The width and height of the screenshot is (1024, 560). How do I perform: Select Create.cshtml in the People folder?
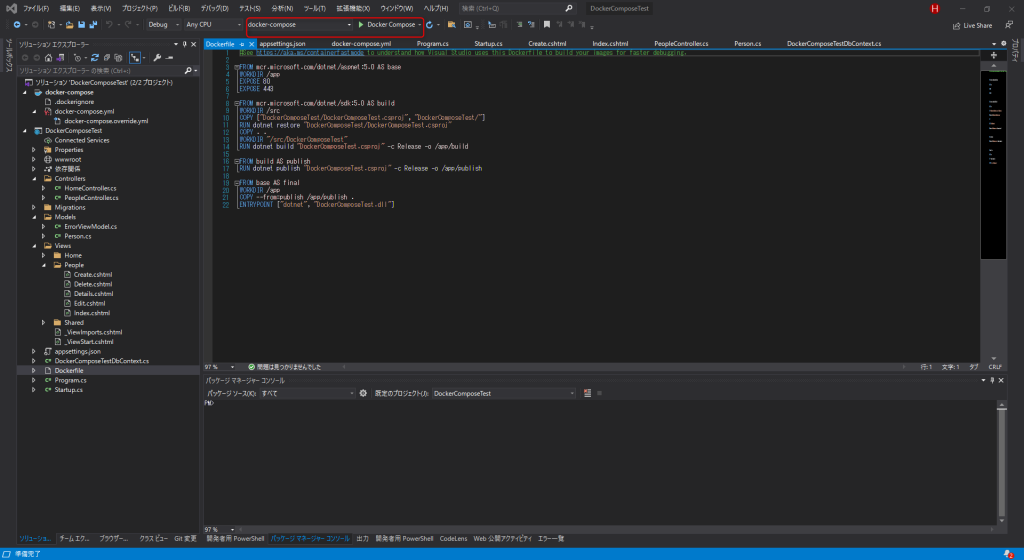tap(93, 274)
